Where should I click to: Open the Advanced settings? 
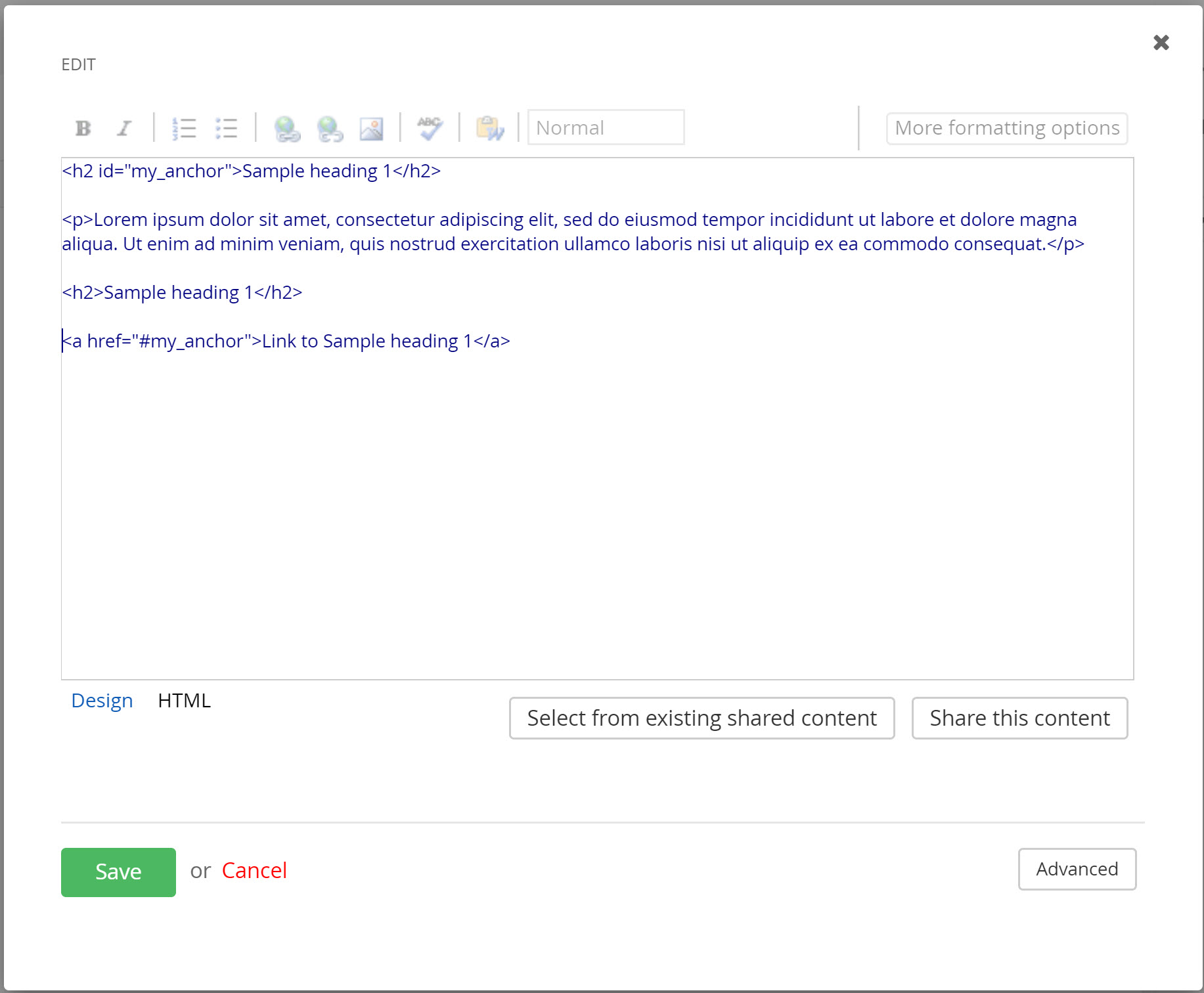tap(1077, 869)
